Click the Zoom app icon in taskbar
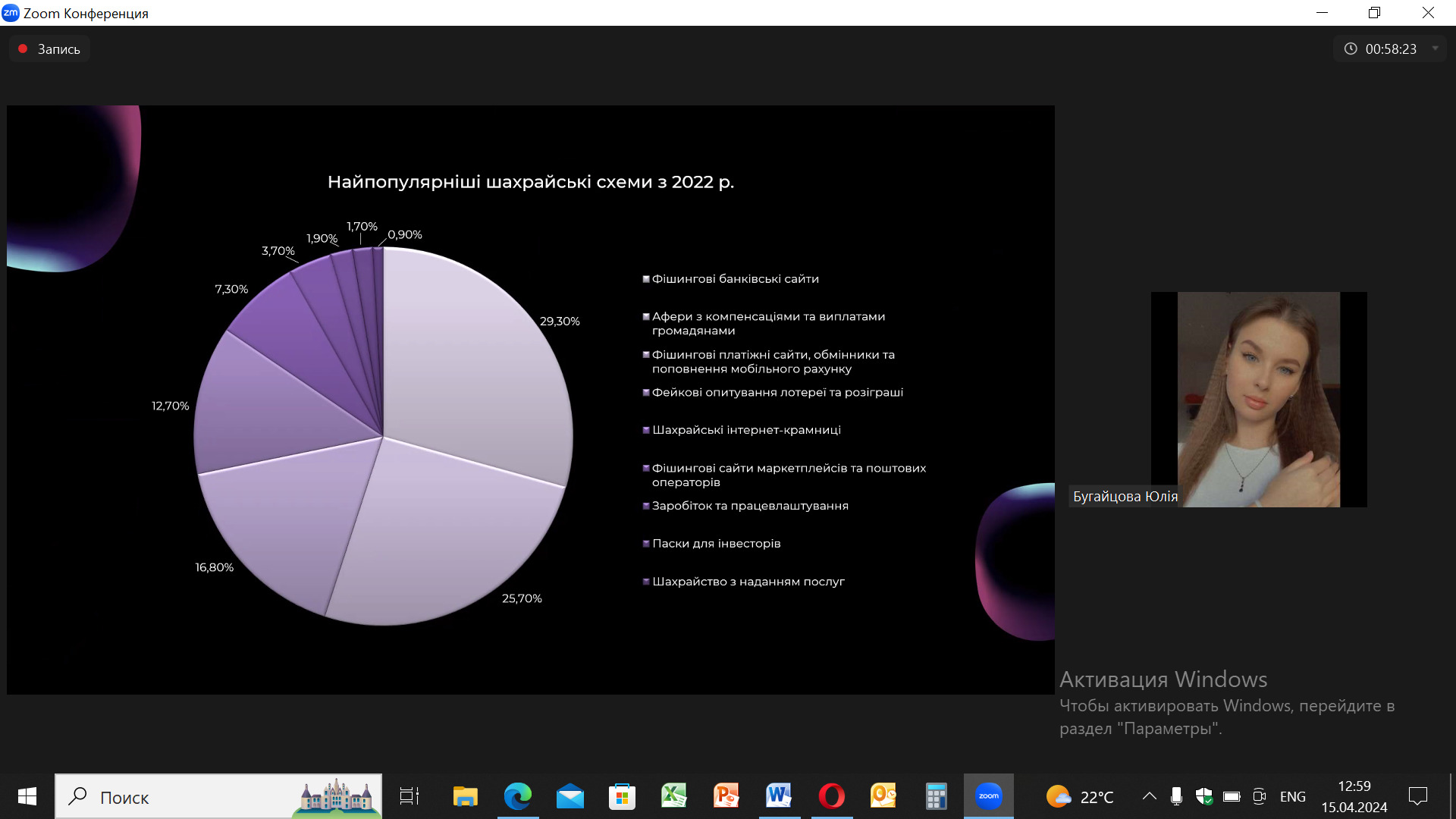 (988, 796)
